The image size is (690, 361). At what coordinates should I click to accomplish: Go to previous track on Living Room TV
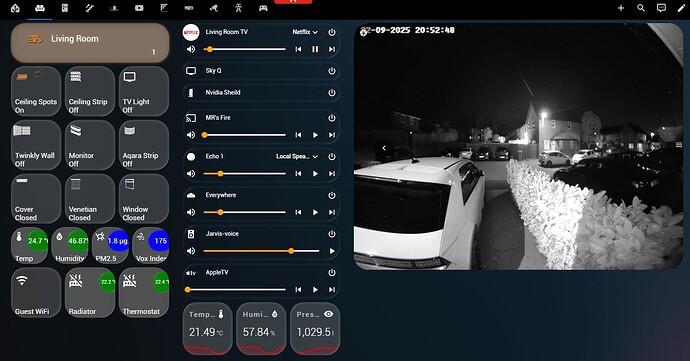[x=298, y=49]
